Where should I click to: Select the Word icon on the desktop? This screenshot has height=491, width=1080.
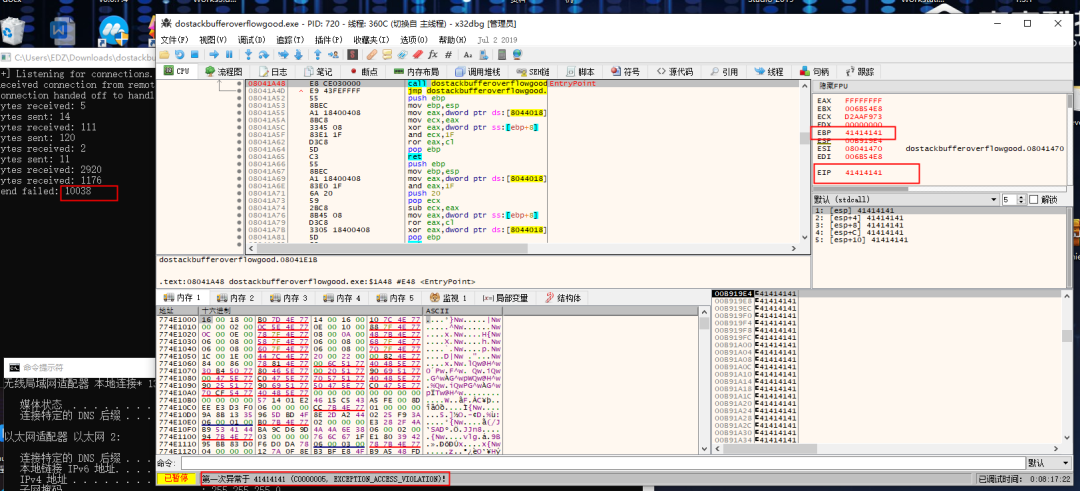click(65, 29)
